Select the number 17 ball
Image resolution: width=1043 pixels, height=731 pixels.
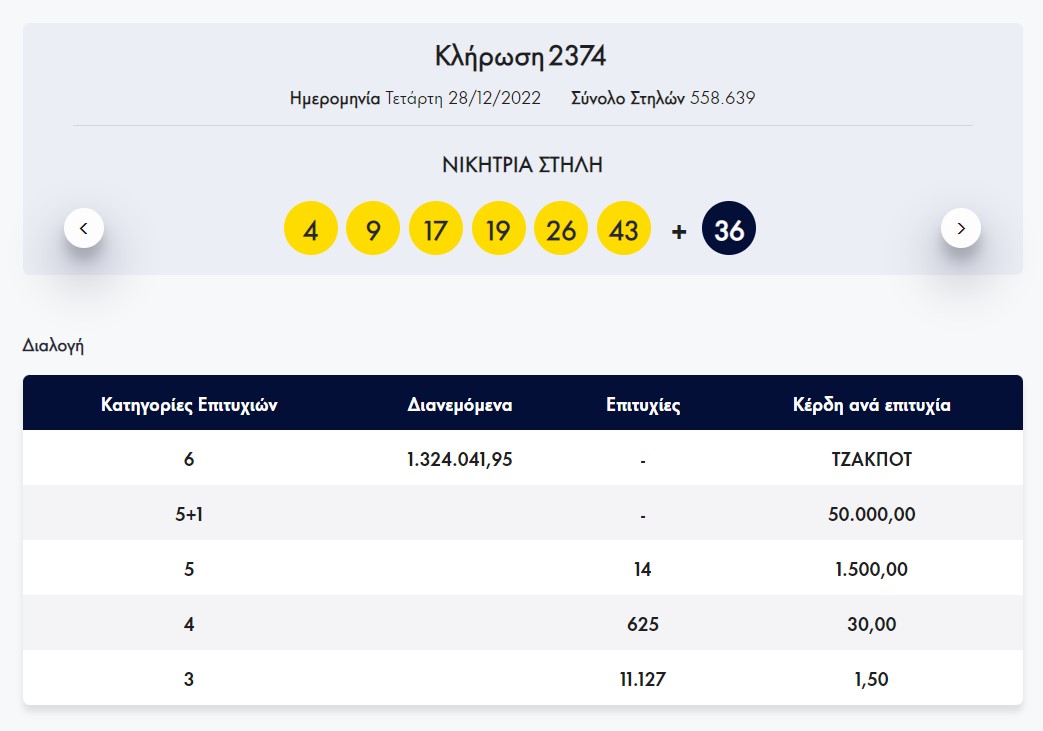(x=437, y=228)
